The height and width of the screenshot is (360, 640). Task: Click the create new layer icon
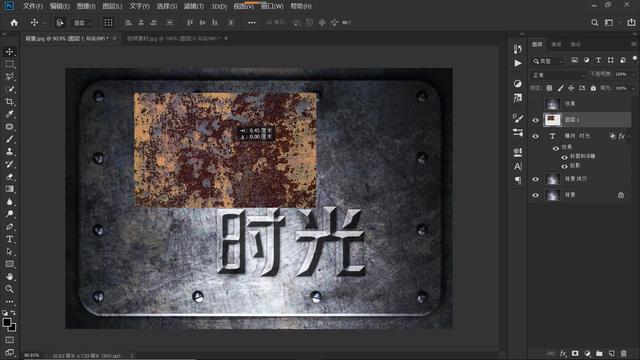tap(611, 353)
